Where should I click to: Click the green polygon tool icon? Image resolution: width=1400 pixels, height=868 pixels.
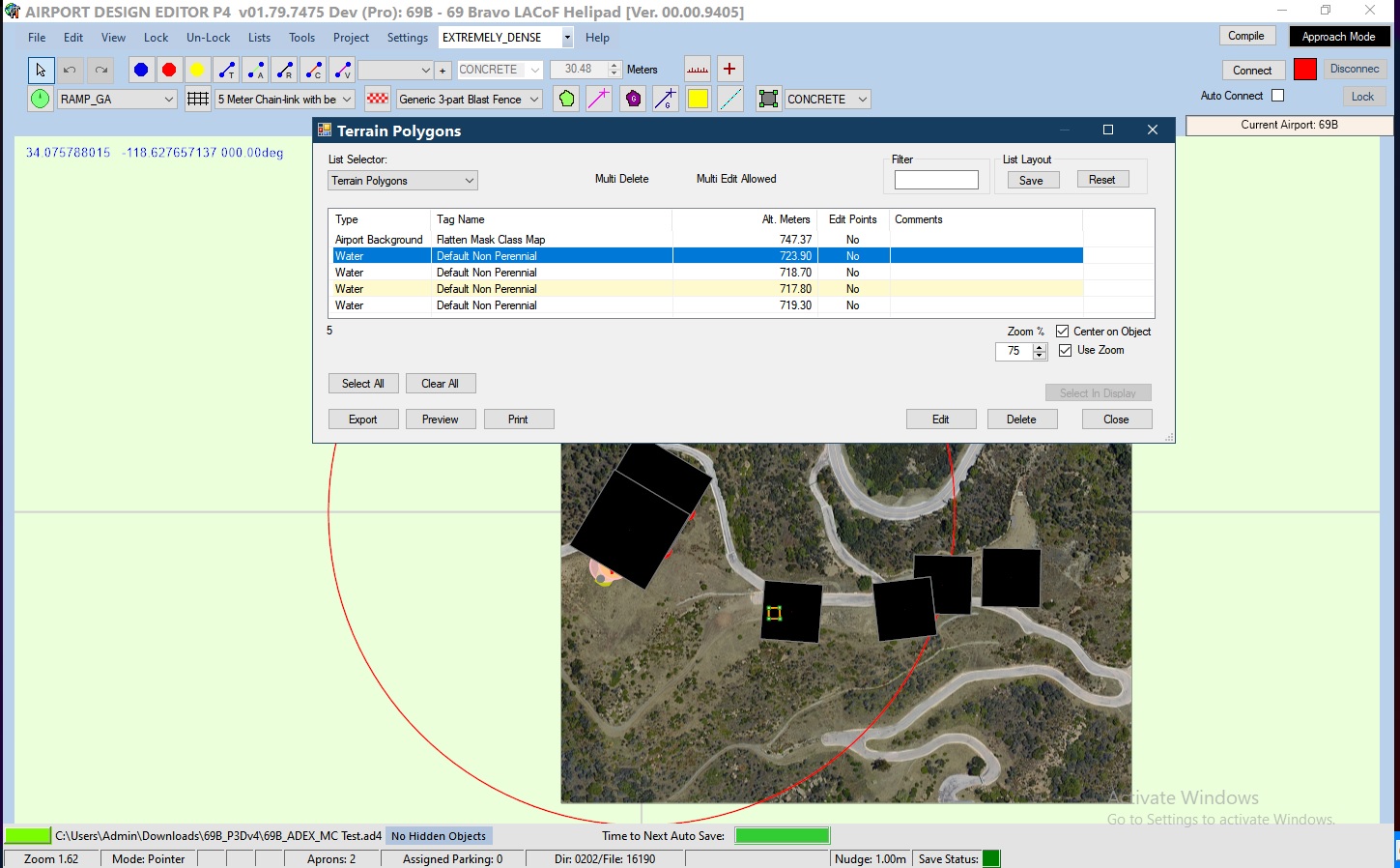[x=567, y=99]
